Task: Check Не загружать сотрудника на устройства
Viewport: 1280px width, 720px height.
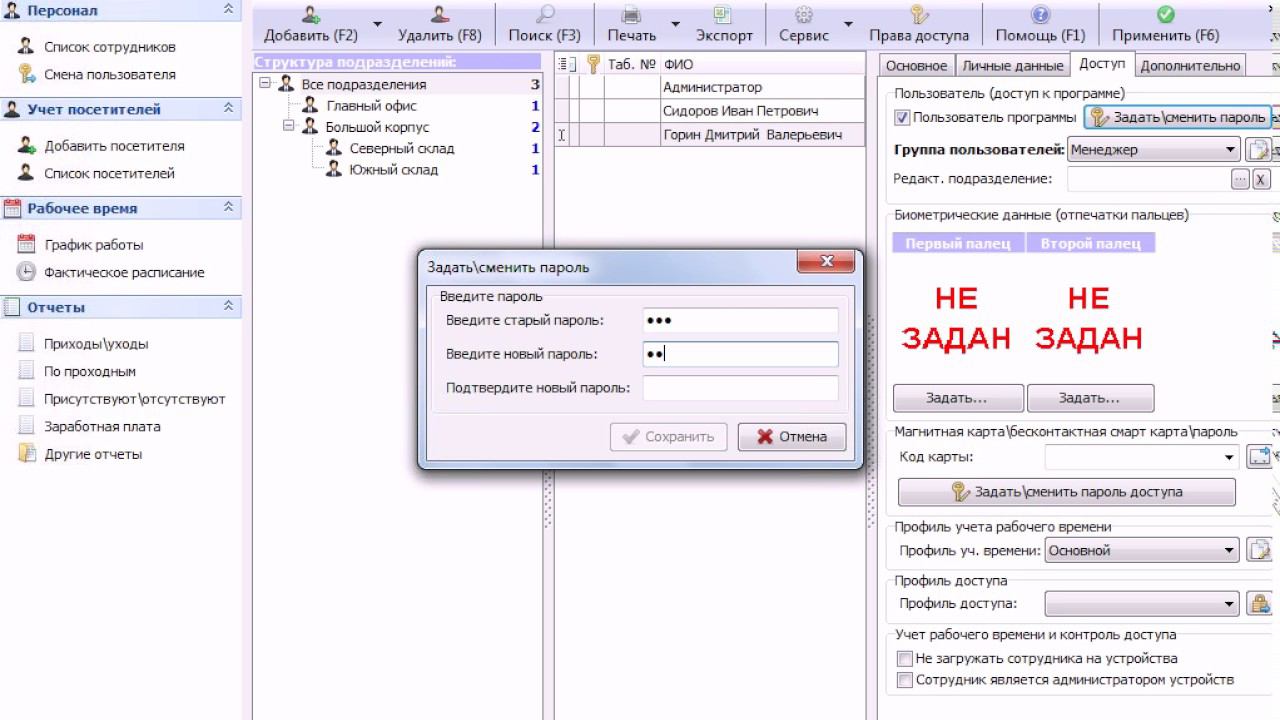Action: point(905,659)
